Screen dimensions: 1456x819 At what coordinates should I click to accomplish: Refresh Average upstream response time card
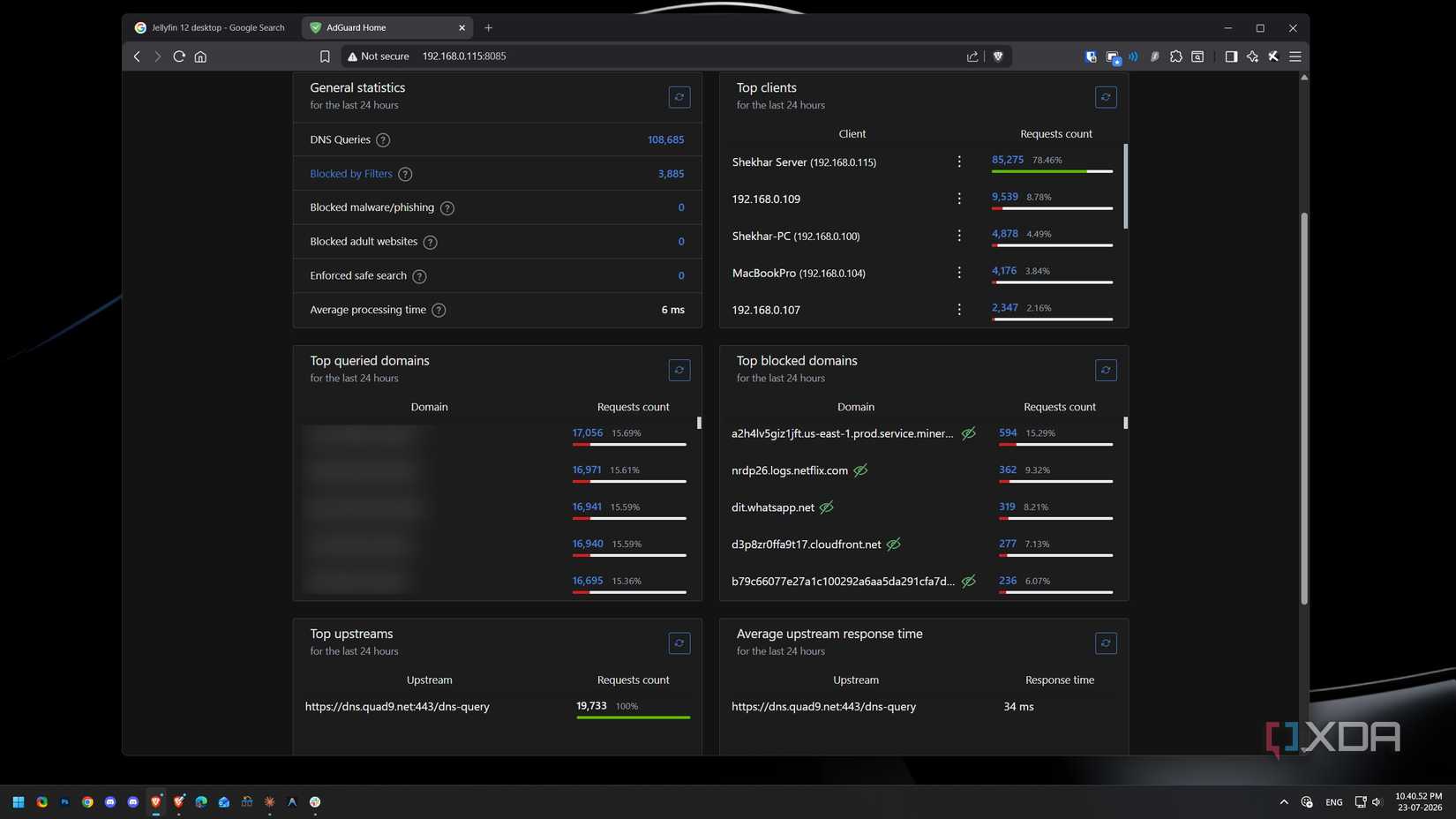click(x=1106, y=643)
